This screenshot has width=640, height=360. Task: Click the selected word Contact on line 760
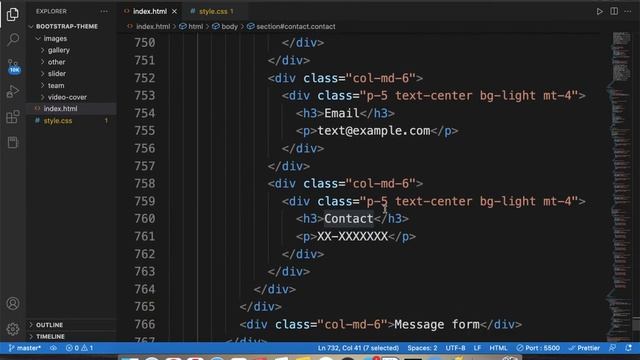(349, 219)
